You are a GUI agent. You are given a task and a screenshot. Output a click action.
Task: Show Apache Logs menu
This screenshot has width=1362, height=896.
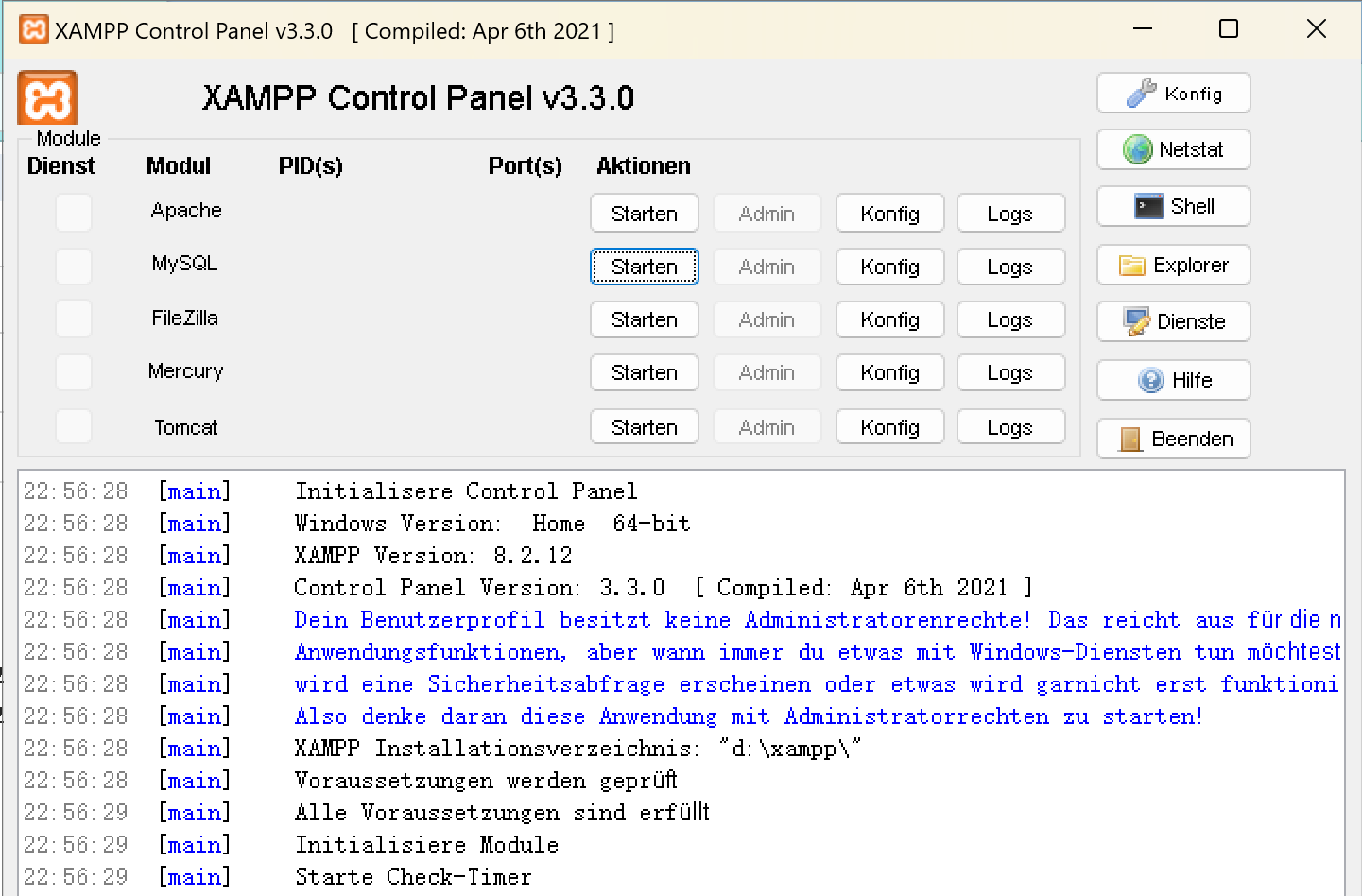(1010, 214)
